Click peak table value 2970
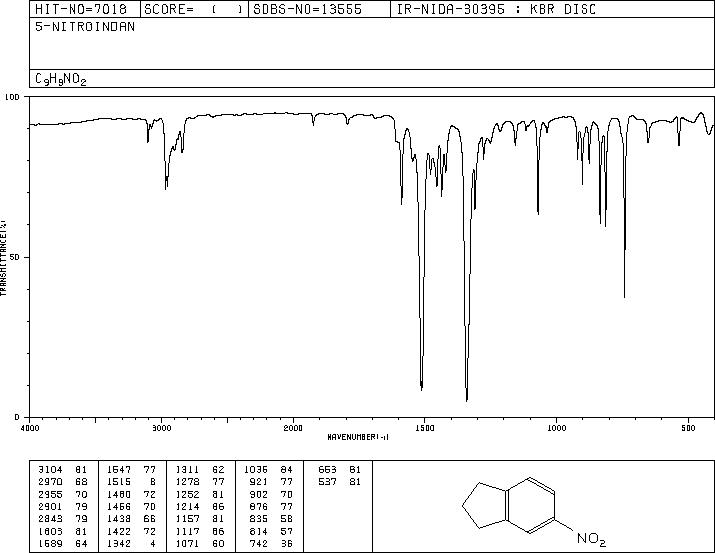Image resolution: width=715 pixels, height=553 pixels. 50,482
